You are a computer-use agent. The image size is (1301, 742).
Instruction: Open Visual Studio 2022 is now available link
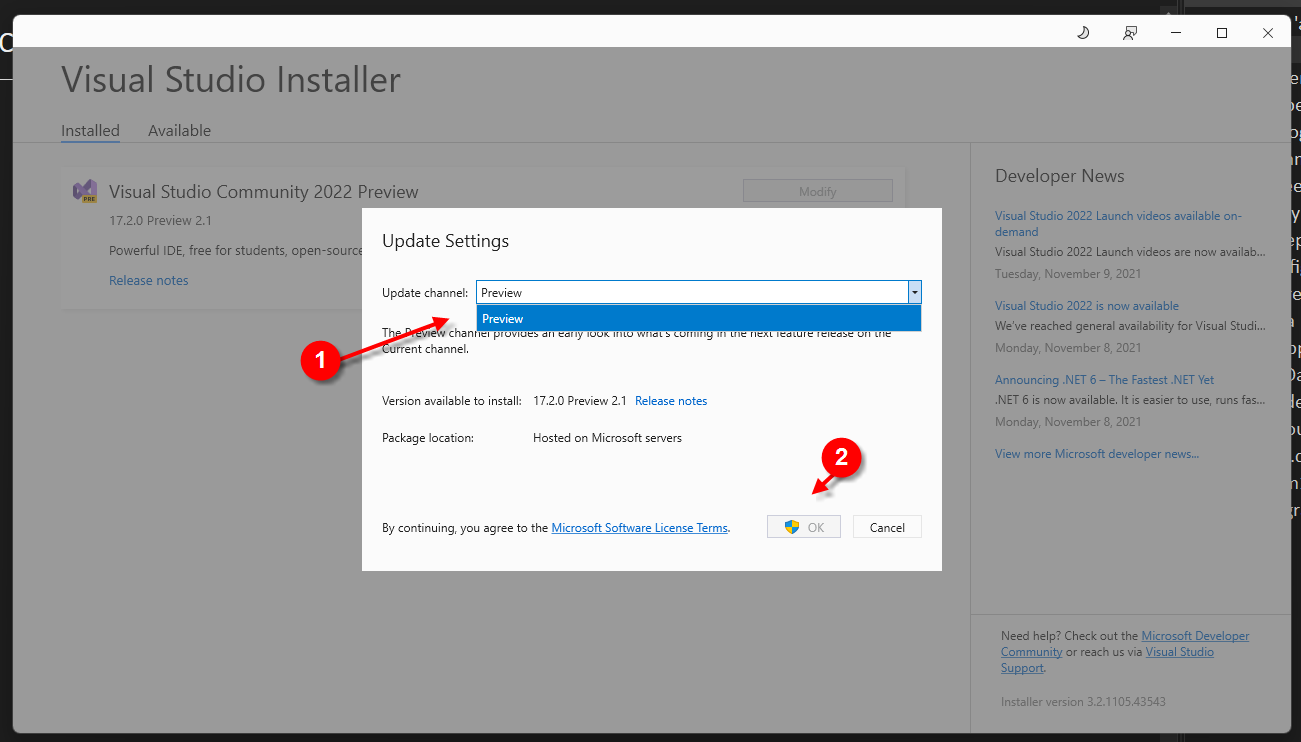click(1086, 306)
